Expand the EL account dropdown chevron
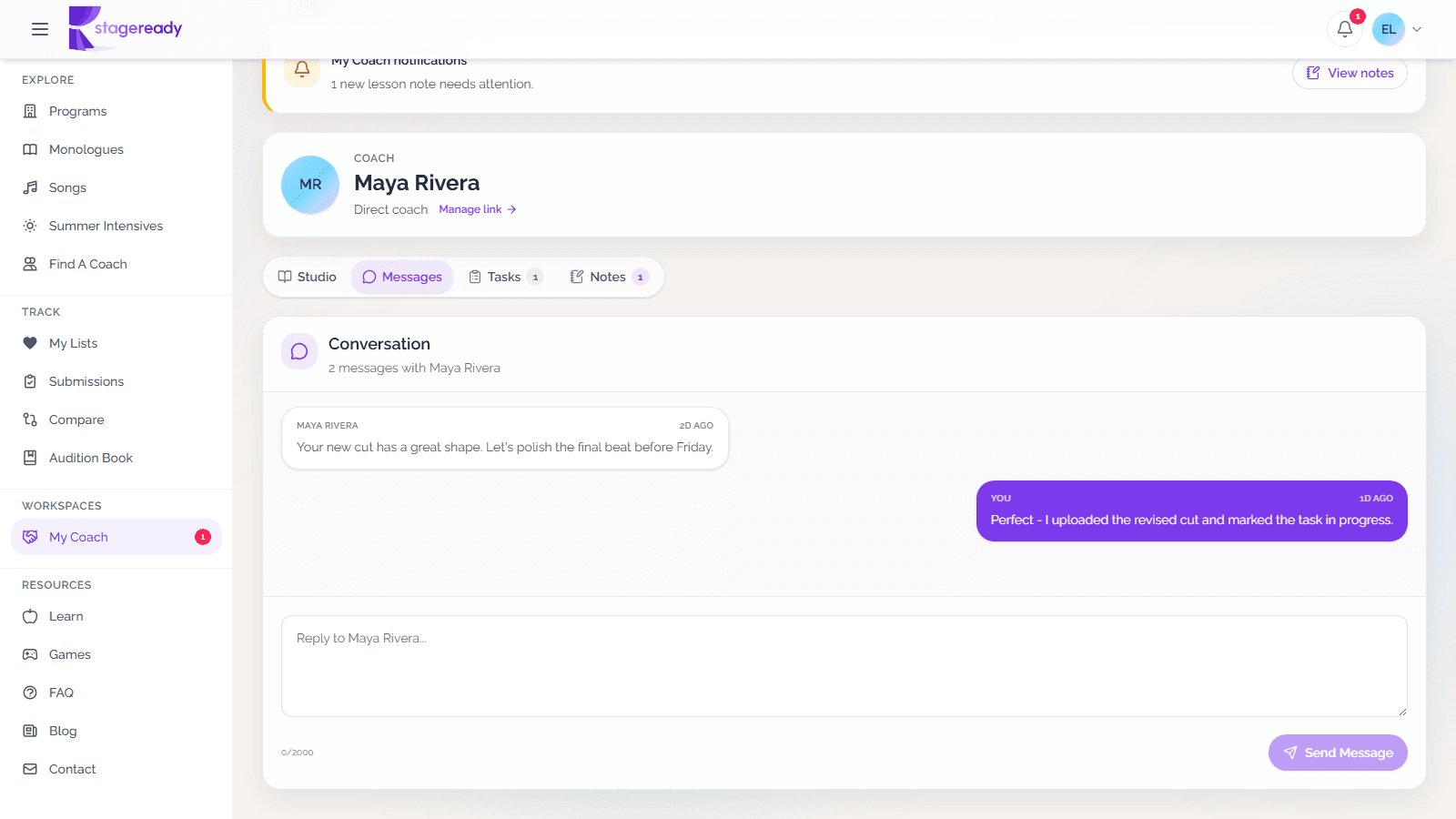This screenshot has width=1456, height=819. 1416,29
